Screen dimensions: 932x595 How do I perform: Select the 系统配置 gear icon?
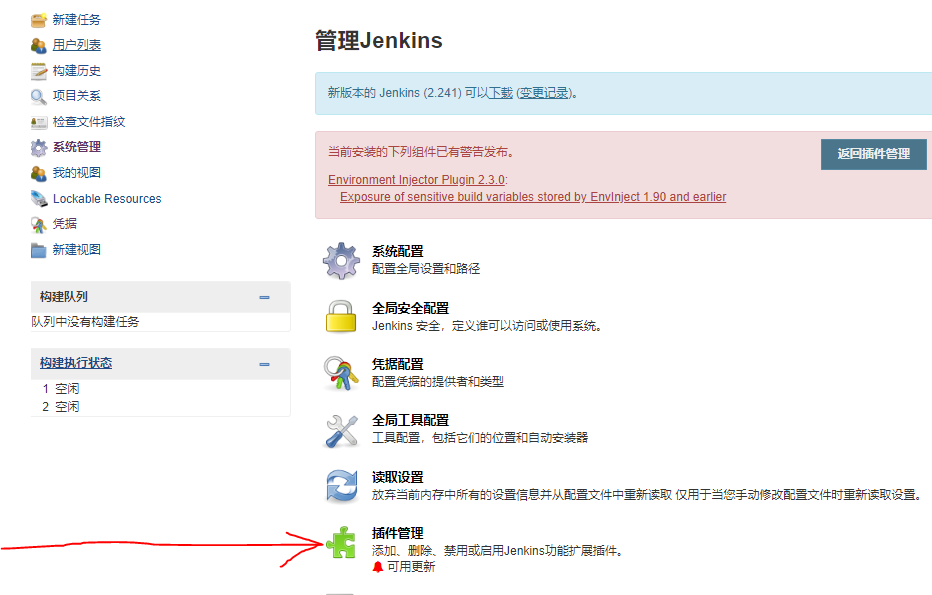pyautogui.click(x=340, y=260)
